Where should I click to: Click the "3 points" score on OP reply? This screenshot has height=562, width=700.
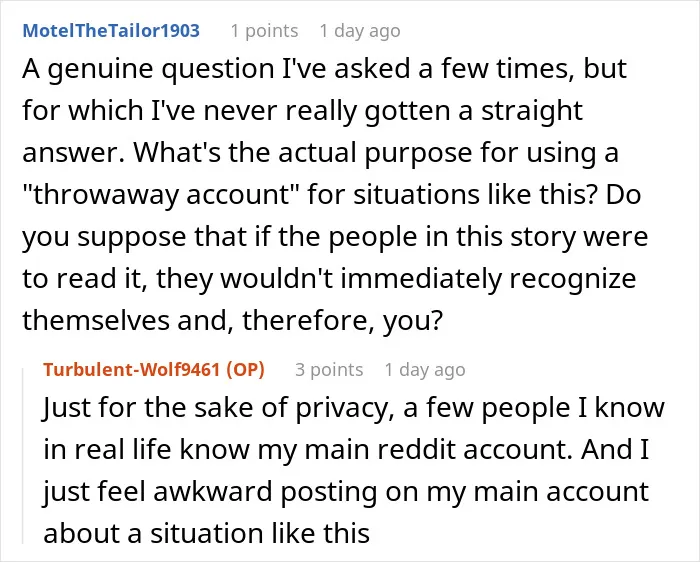(x=329, y=370)
